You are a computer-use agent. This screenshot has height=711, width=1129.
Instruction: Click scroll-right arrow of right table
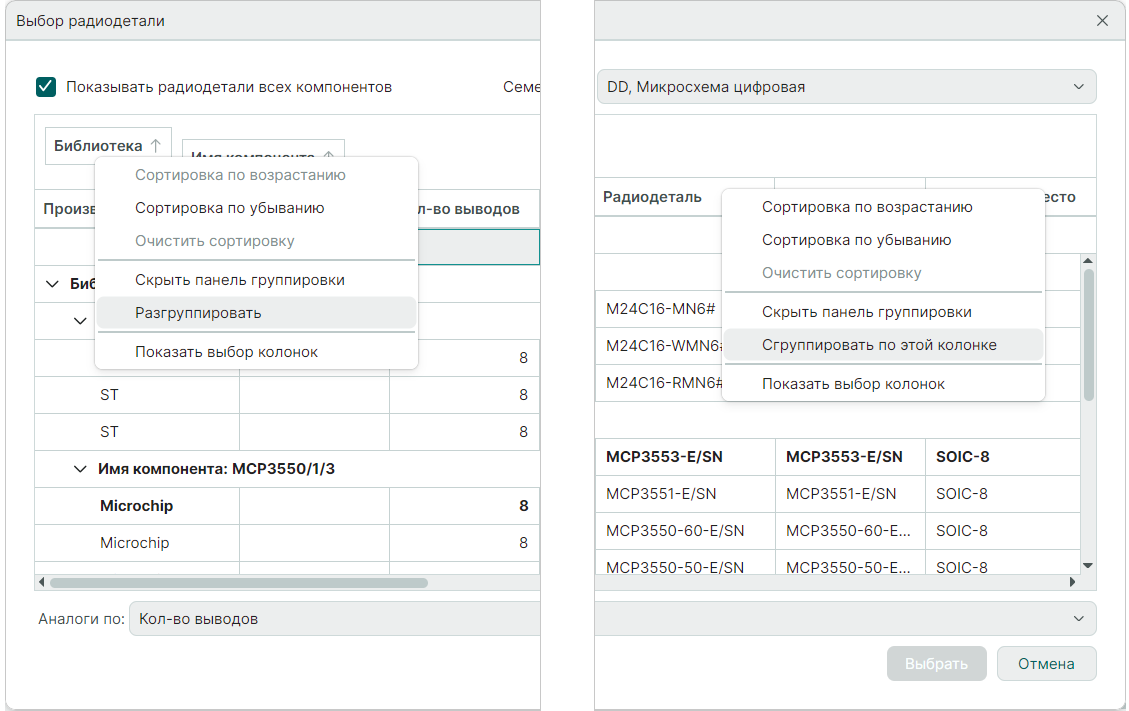click(1073, 581)
